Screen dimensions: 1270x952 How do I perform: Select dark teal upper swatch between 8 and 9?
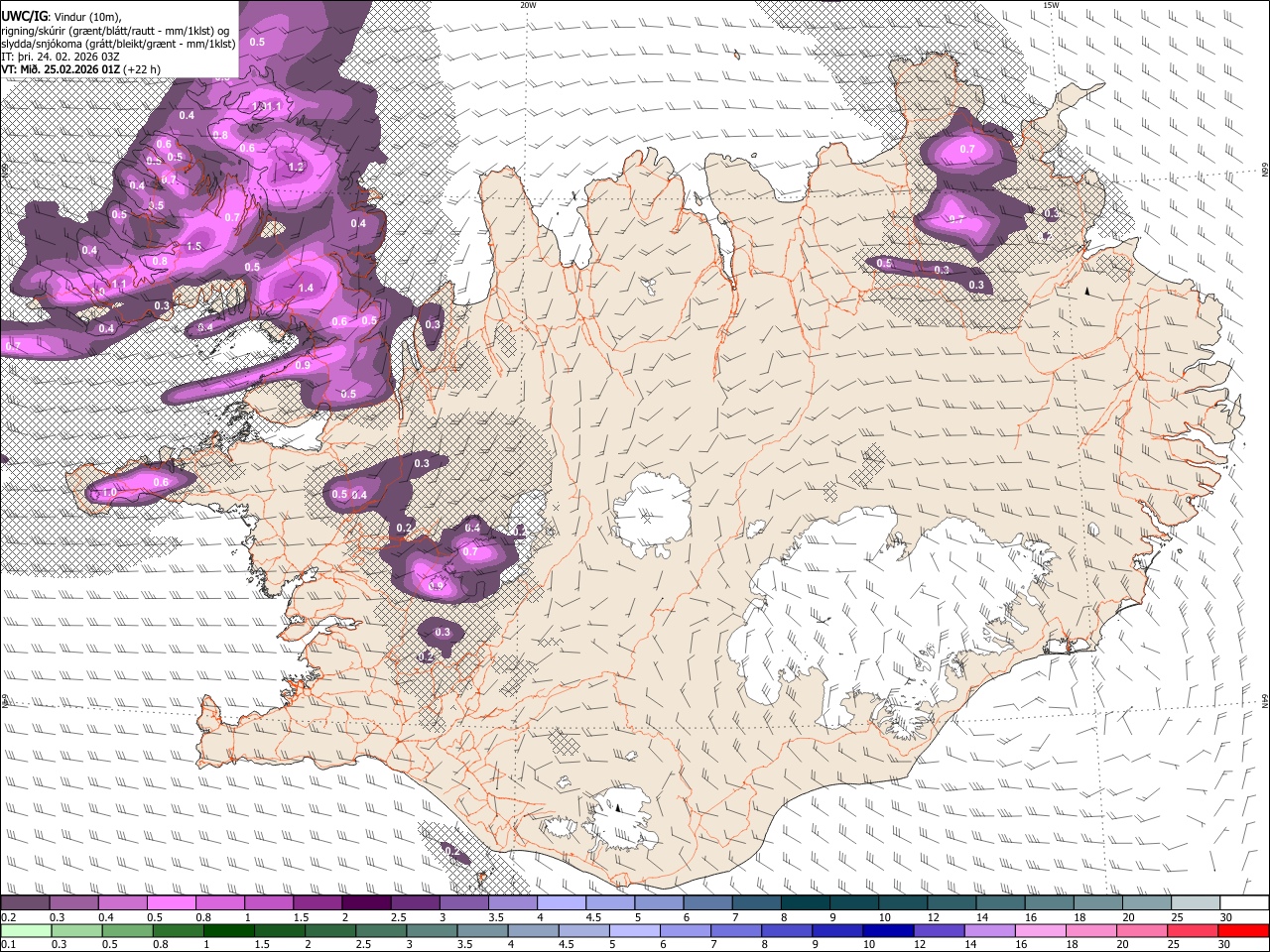click(x=806, y=902)
